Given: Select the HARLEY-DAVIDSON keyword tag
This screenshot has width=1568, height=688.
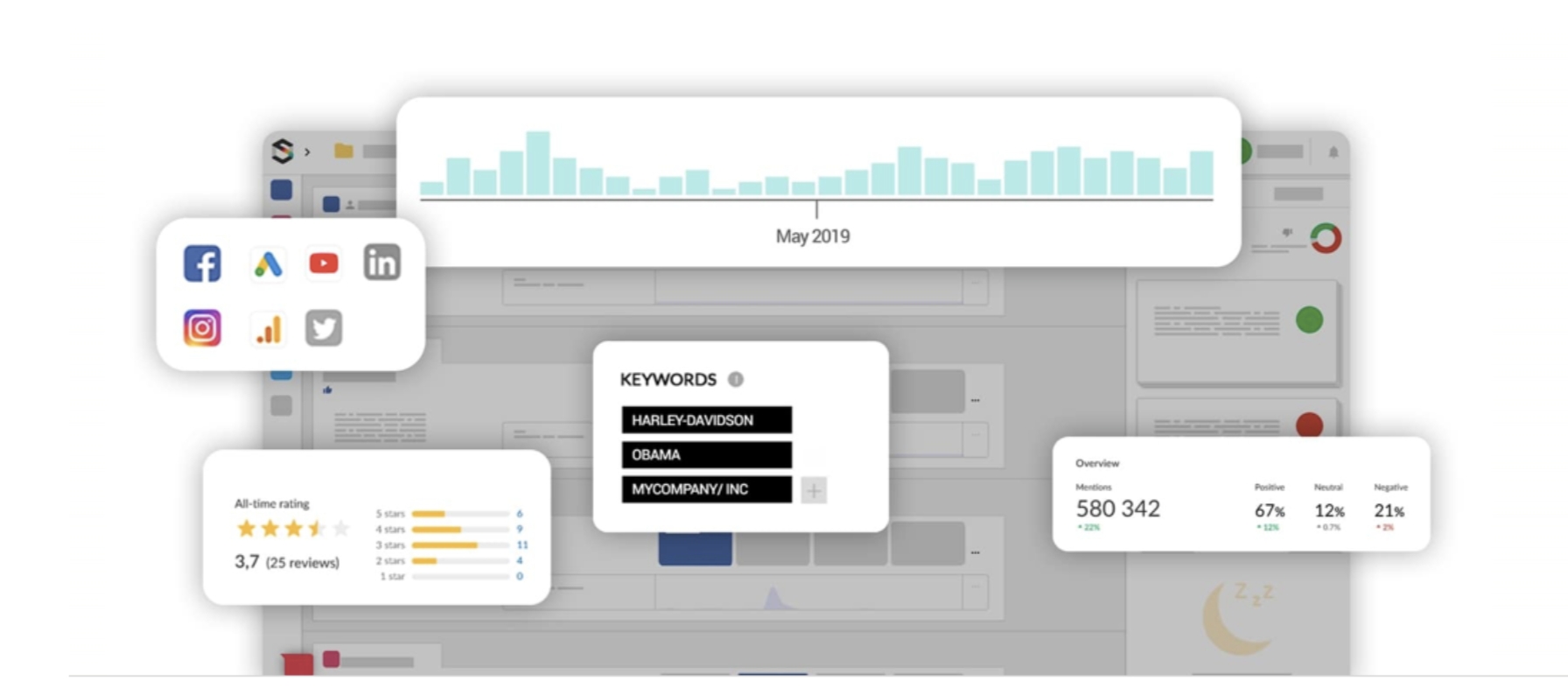Looking at the screenshot, I should (x=707, y=420).
